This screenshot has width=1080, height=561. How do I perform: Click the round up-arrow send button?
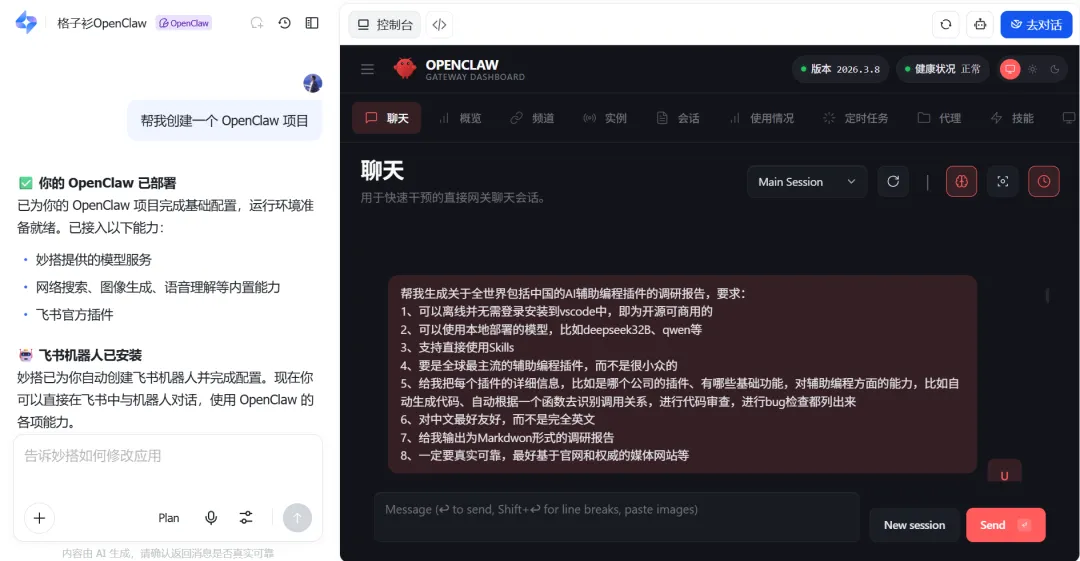point(298,518)
